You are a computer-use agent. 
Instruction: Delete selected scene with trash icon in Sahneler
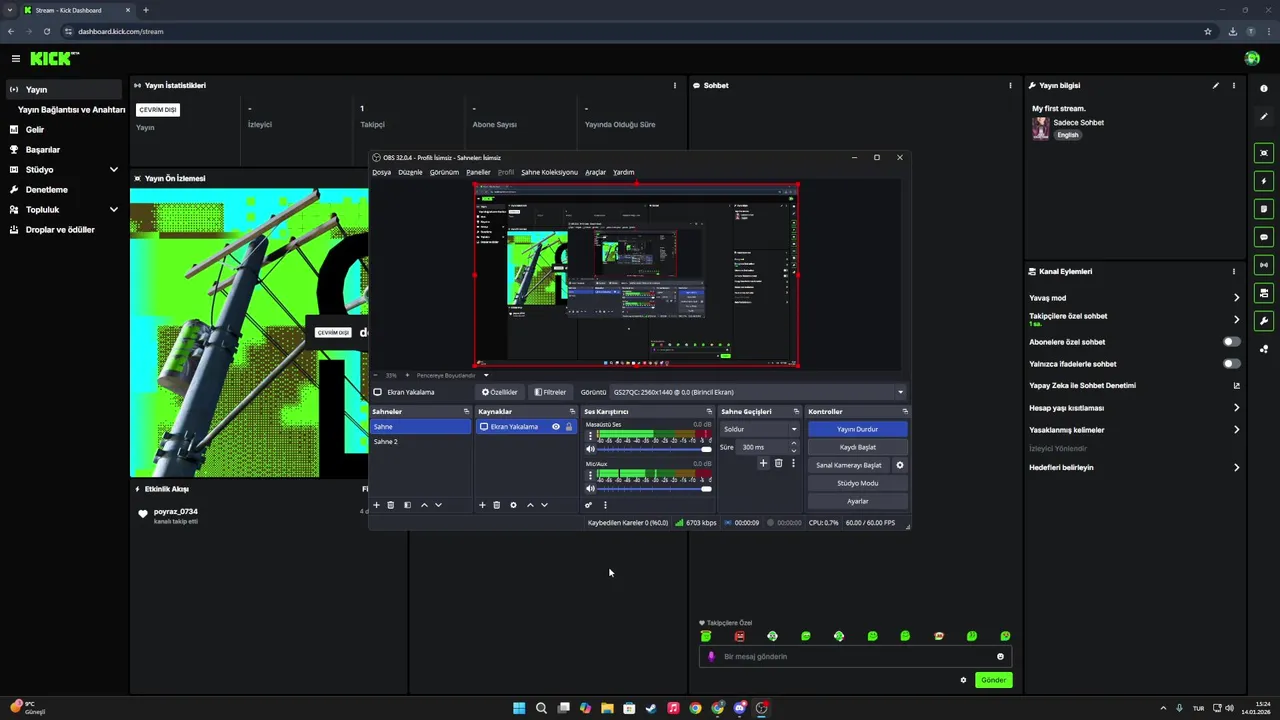[391, 505]
